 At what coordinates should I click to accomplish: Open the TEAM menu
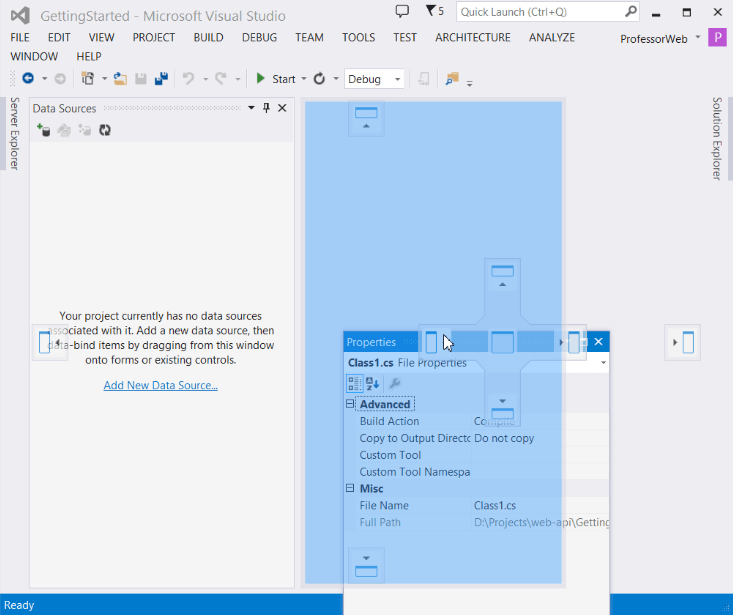click(309, 37)
